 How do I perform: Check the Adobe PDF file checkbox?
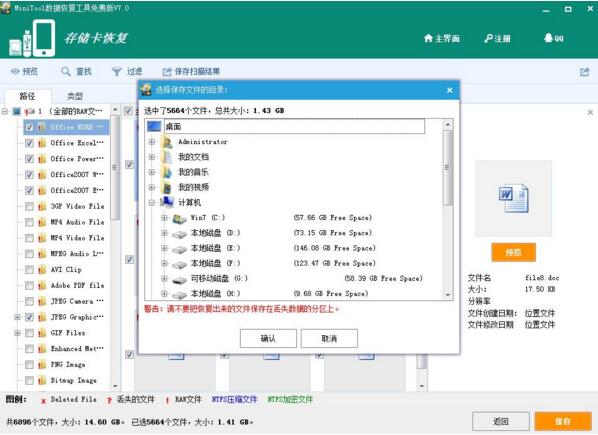tap(29, 286)
